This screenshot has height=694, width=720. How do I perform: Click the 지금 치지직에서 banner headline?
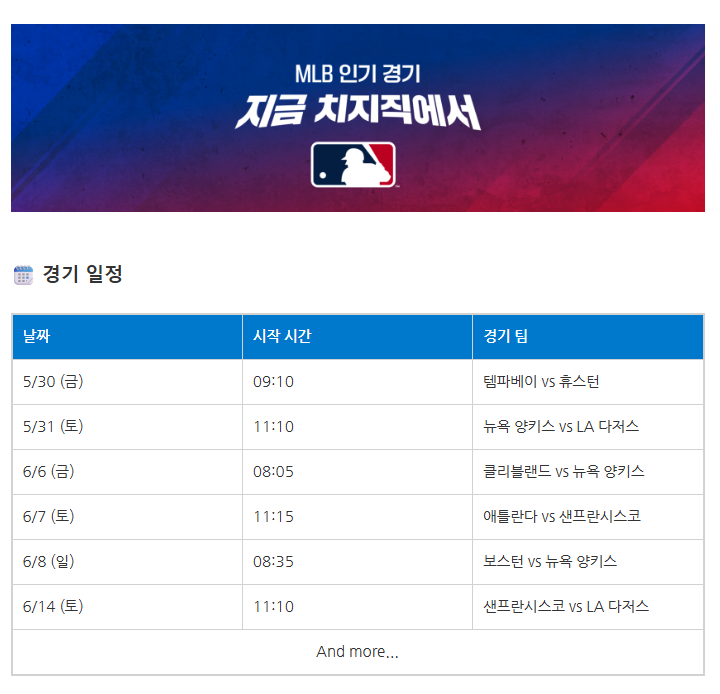pos(358,112)
